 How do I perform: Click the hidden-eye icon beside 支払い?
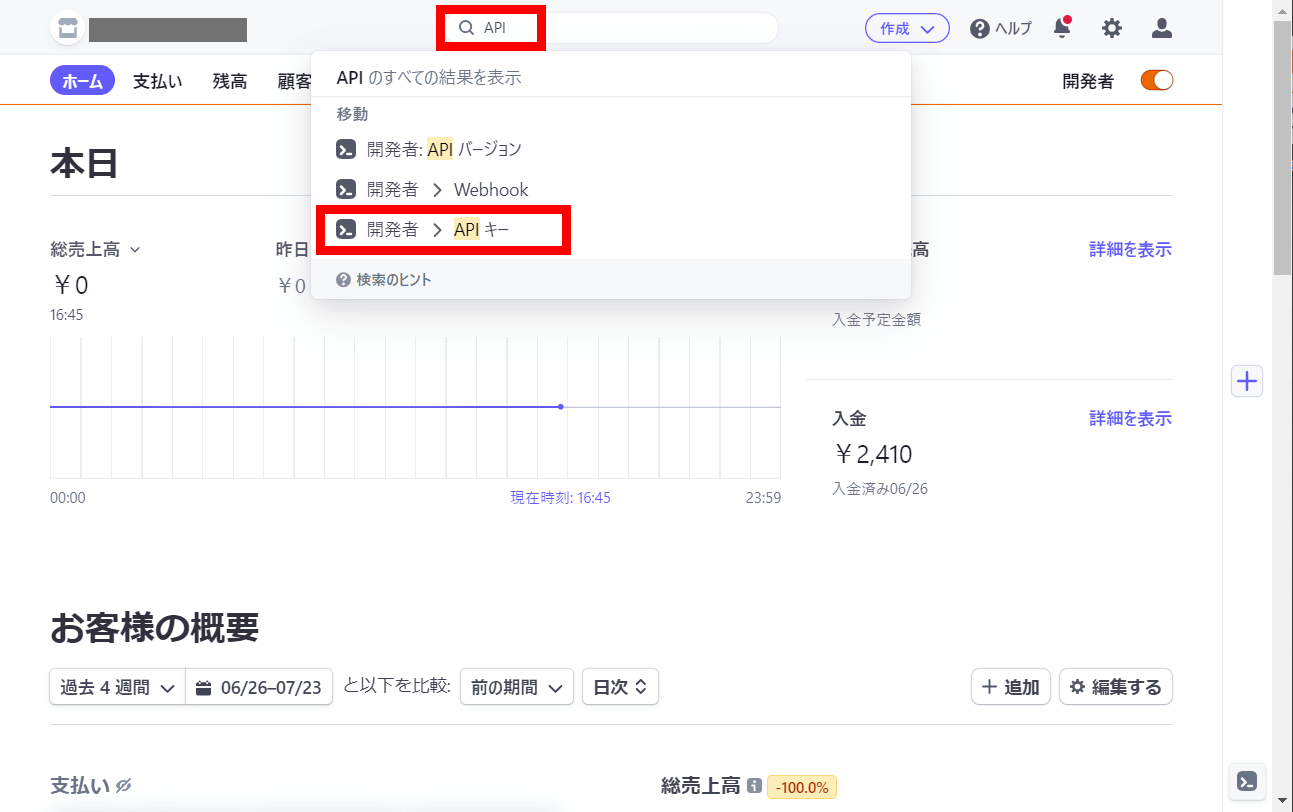(x=124, y=787)
